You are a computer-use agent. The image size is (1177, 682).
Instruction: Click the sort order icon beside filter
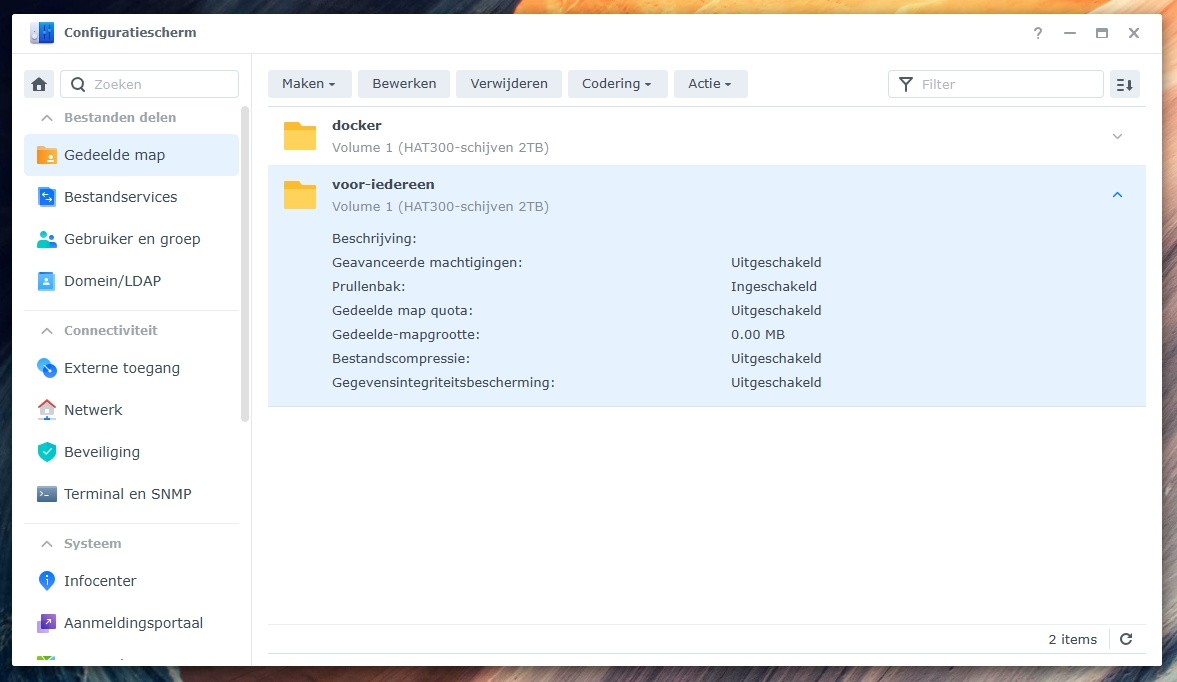1125,84
